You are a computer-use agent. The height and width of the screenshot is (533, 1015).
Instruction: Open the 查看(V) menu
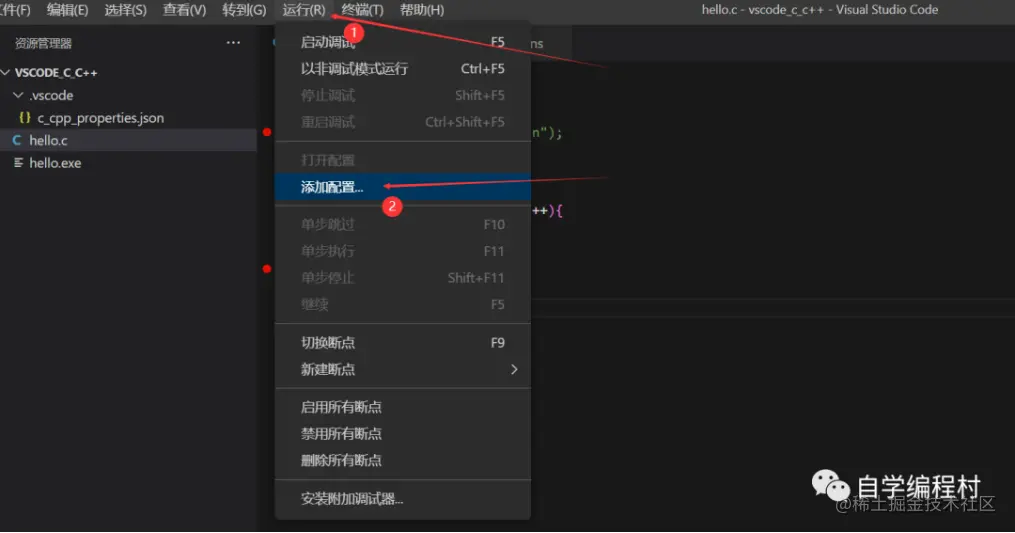coord(184,10)
